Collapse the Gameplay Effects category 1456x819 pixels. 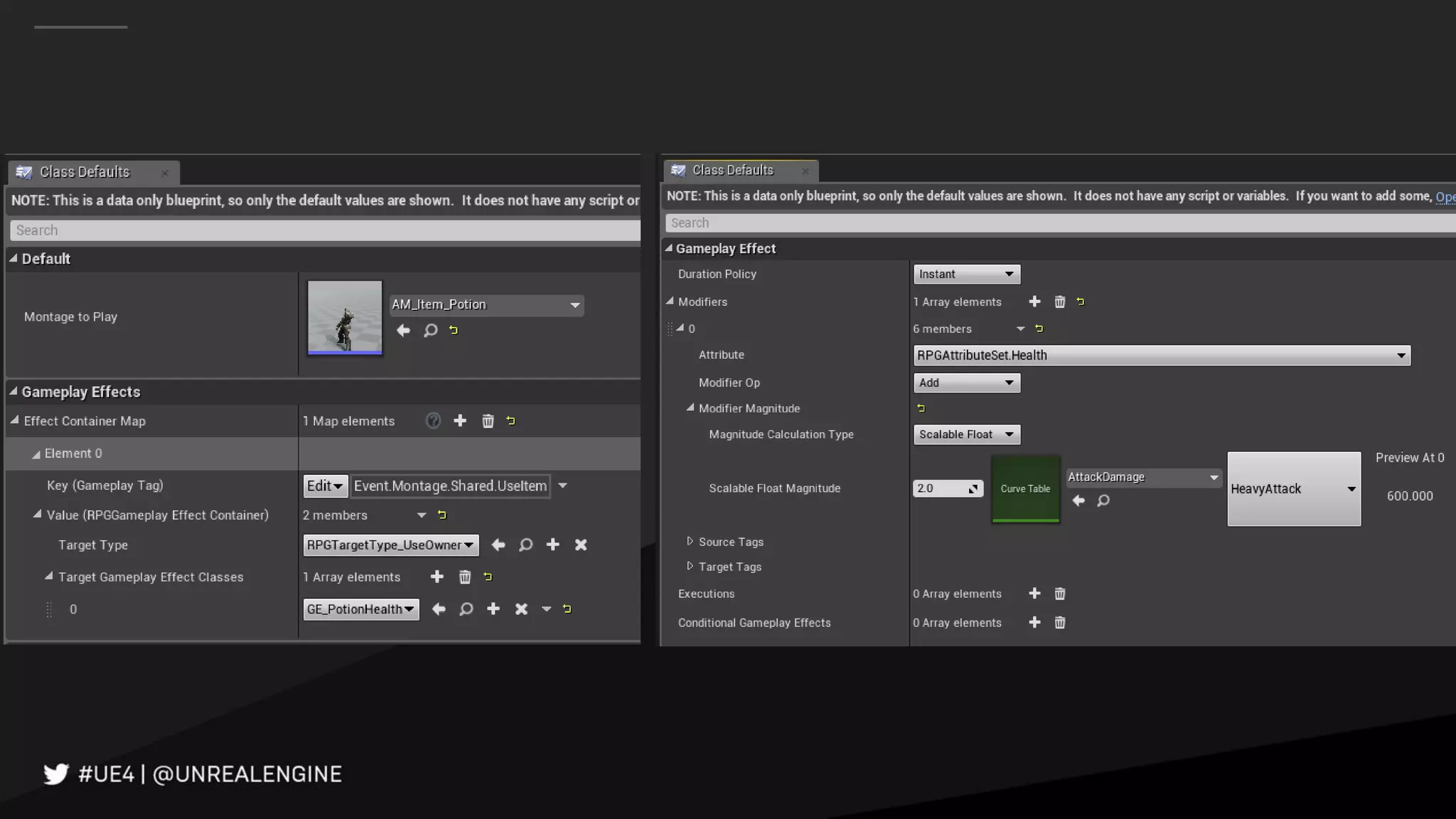tap(14, 392)
